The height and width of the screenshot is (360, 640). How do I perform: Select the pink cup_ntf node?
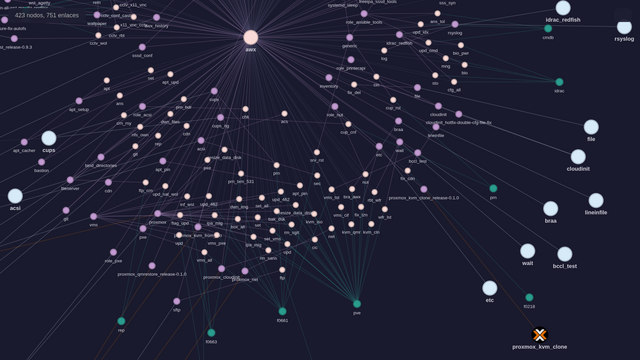(x=393, y=100)
